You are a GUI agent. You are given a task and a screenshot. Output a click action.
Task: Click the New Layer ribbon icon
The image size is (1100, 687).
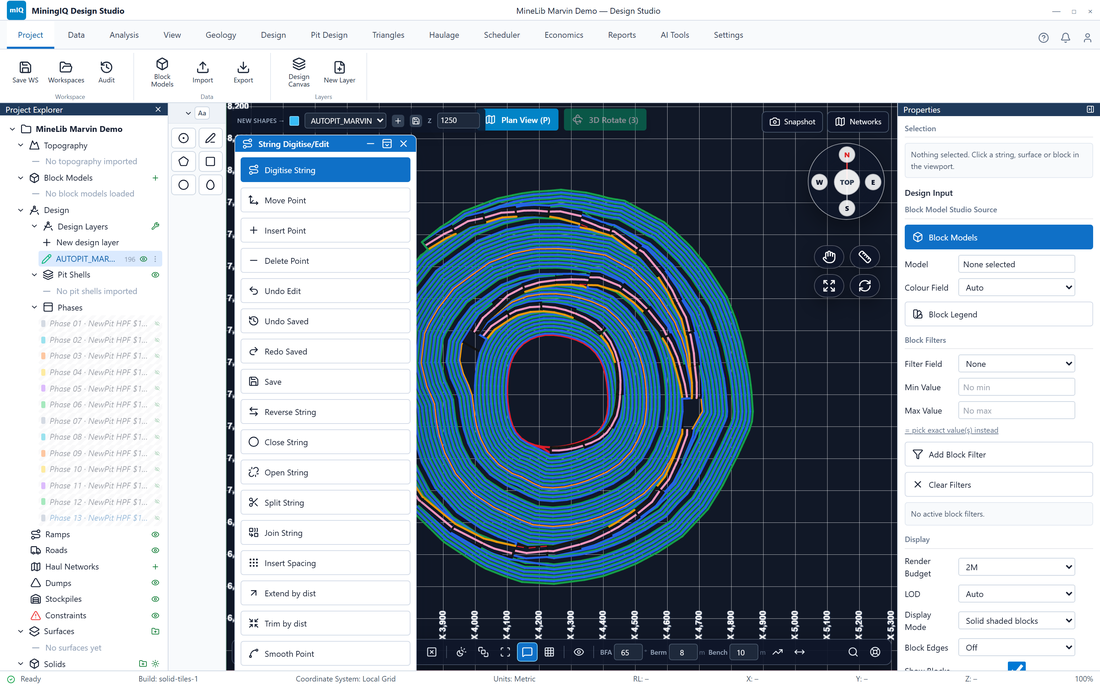tap(340, 67)
